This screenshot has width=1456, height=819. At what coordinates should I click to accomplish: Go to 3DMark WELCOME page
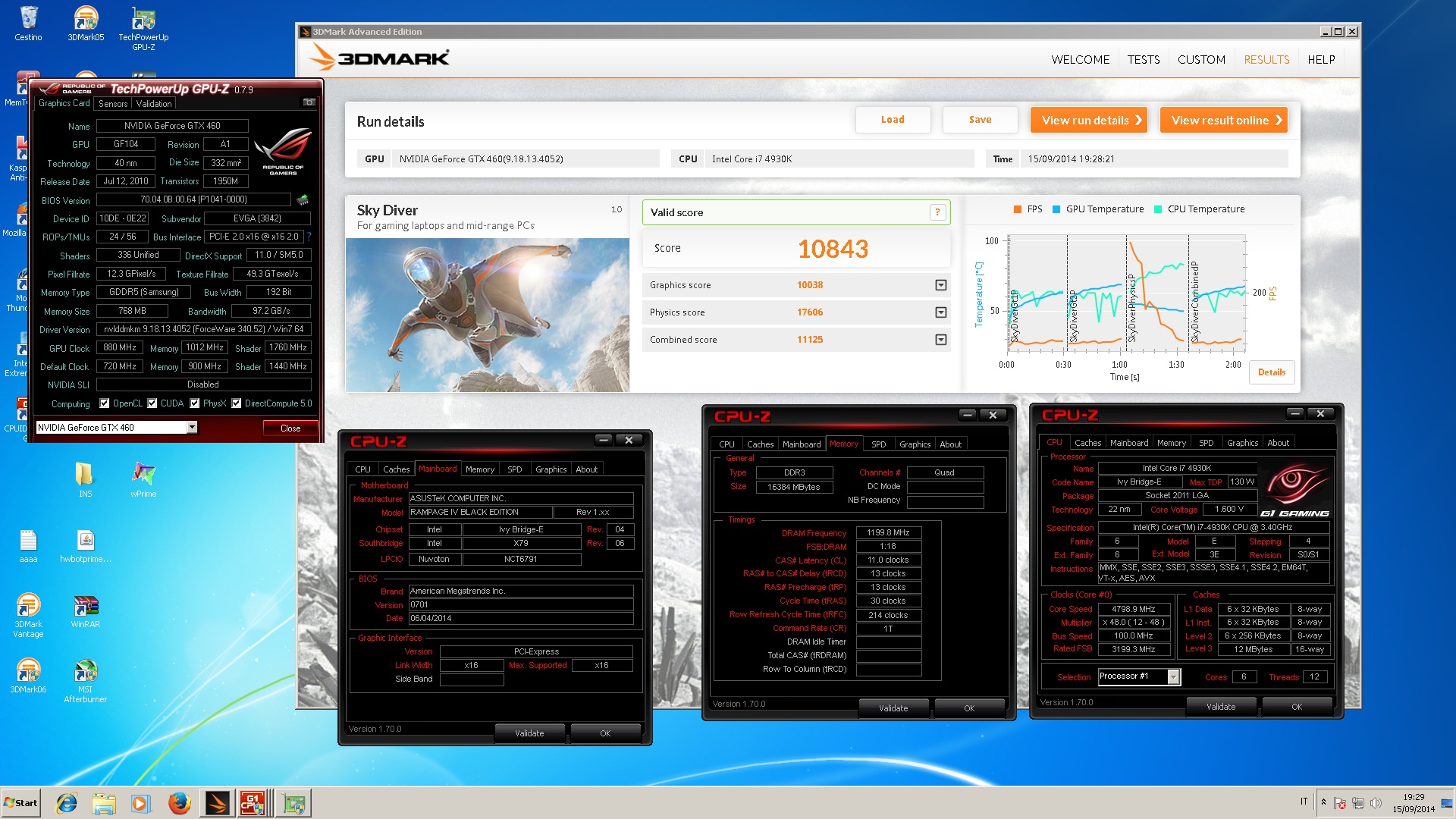[x=1081, y=60]
